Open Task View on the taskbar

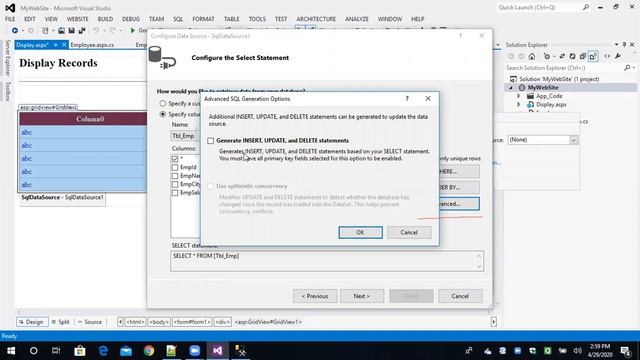tap(56, 351)
